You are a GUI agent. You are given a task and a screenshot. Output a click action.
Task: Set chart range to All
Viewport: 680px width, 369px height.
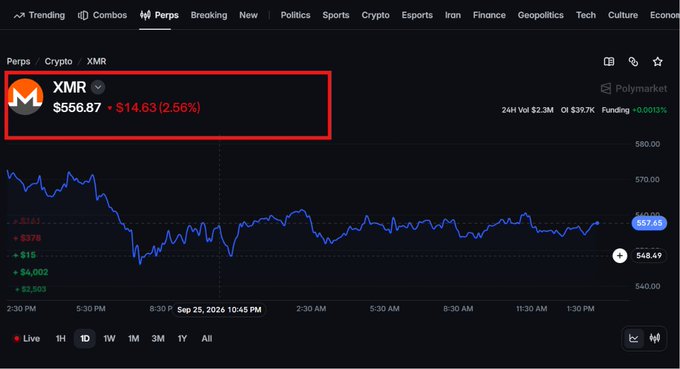(x=207, y=339)
